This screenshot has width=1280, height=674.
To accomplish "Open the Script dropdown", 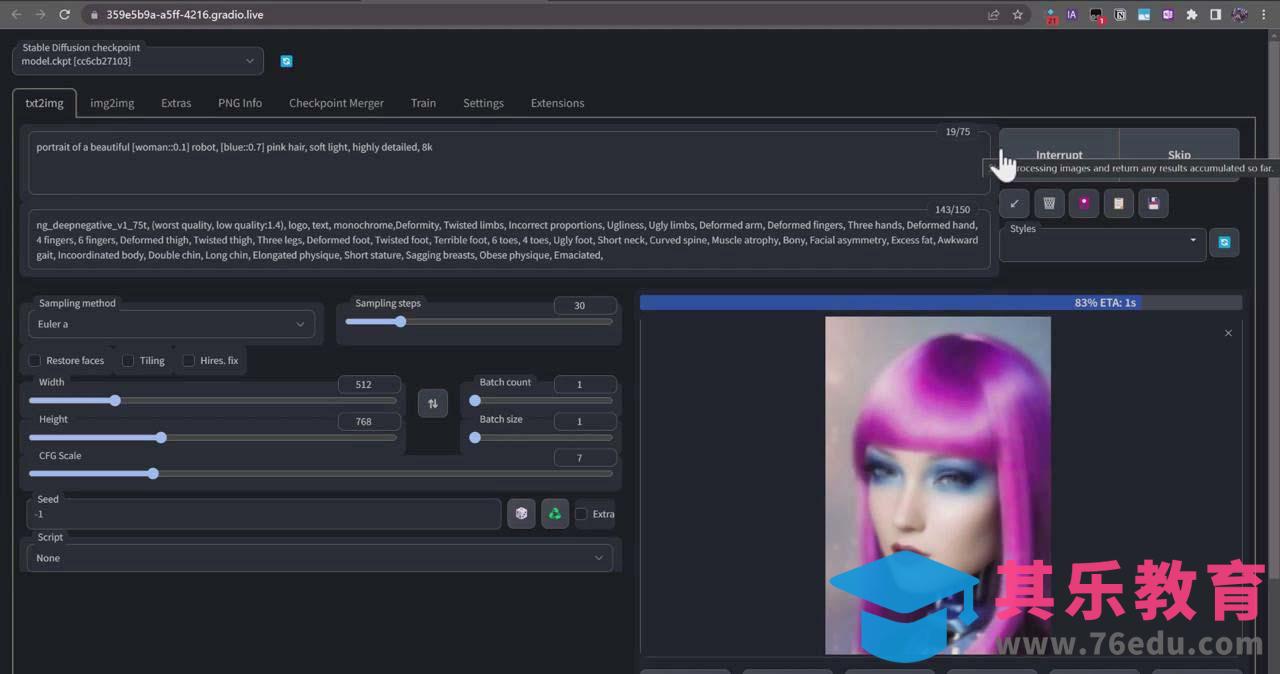I will 320,558.
